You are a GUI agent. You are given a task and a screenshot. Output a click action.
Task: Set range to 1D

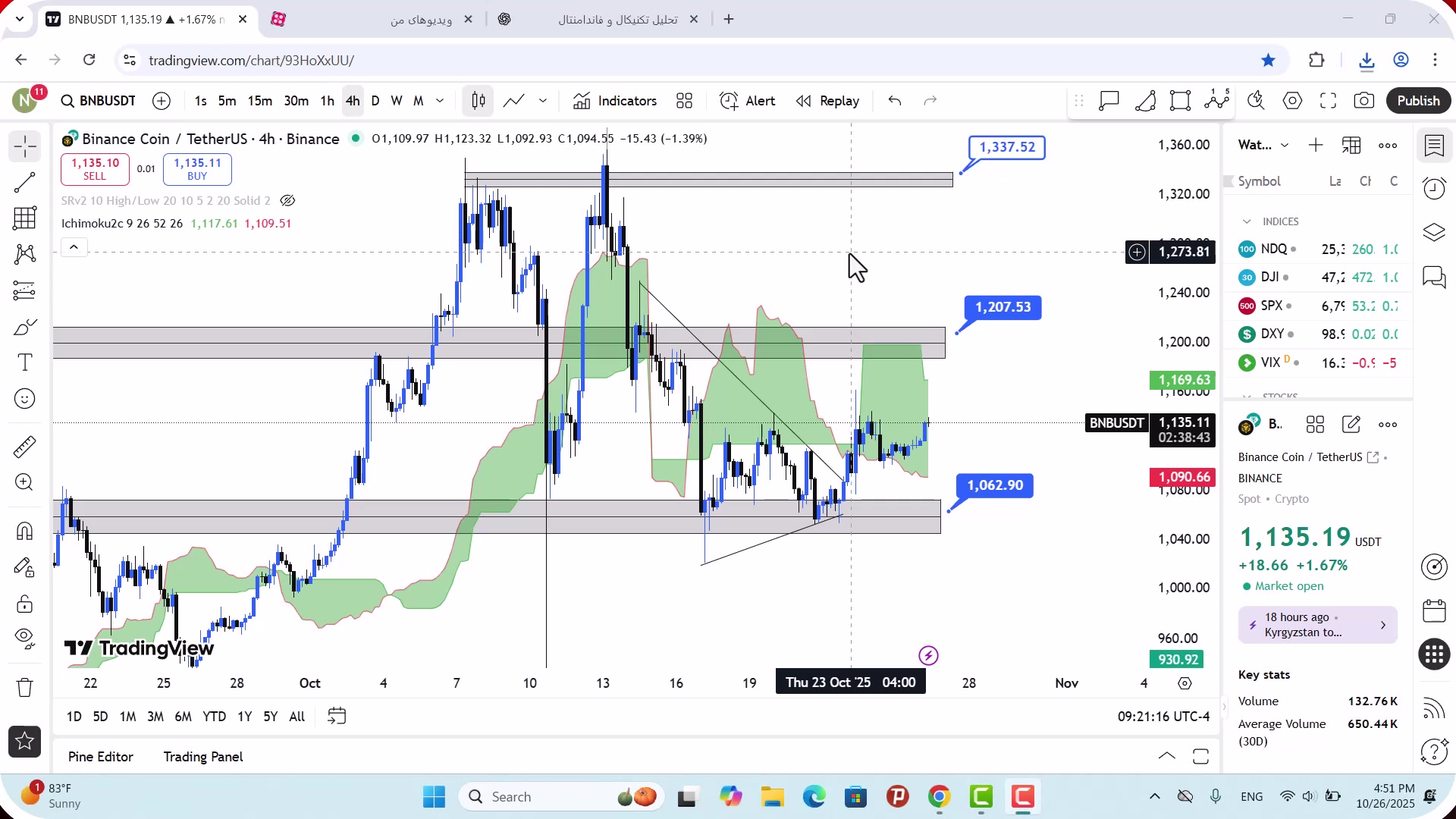pyautogui.click(x=74, y=717)
